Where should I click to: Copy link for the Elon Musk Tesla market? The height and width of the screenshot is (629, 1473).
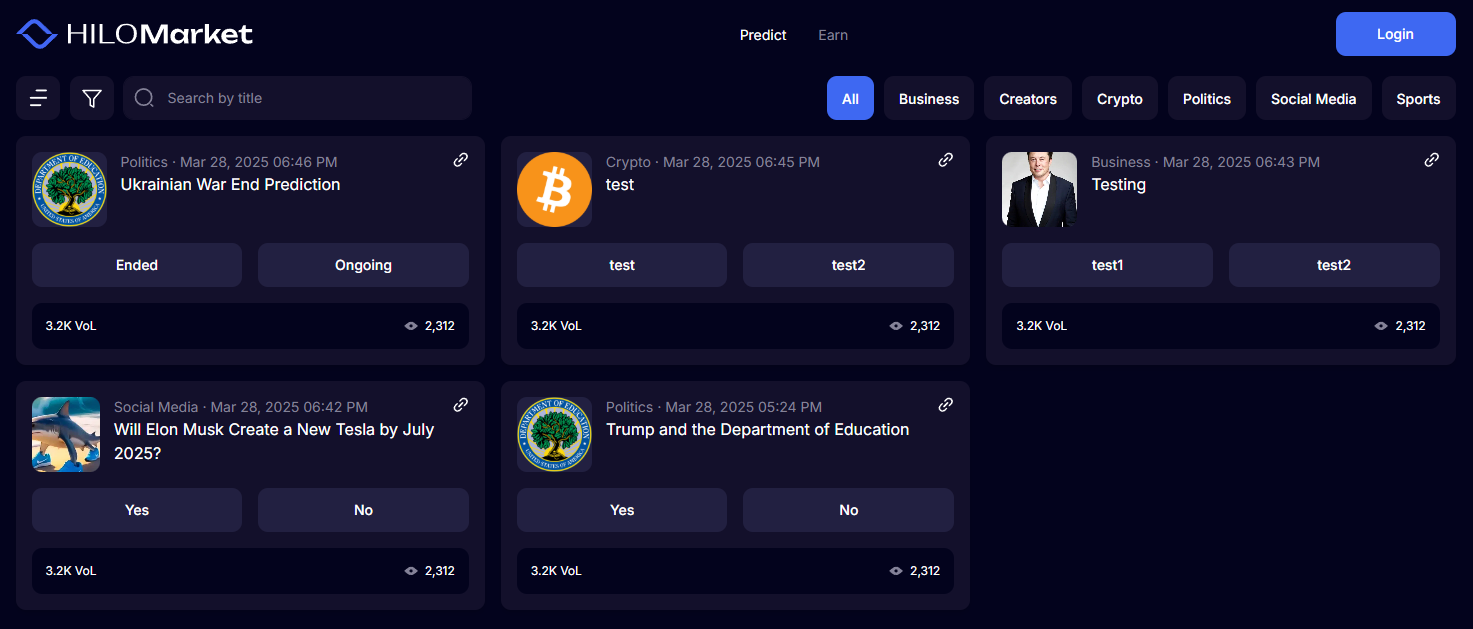[461, 405]
